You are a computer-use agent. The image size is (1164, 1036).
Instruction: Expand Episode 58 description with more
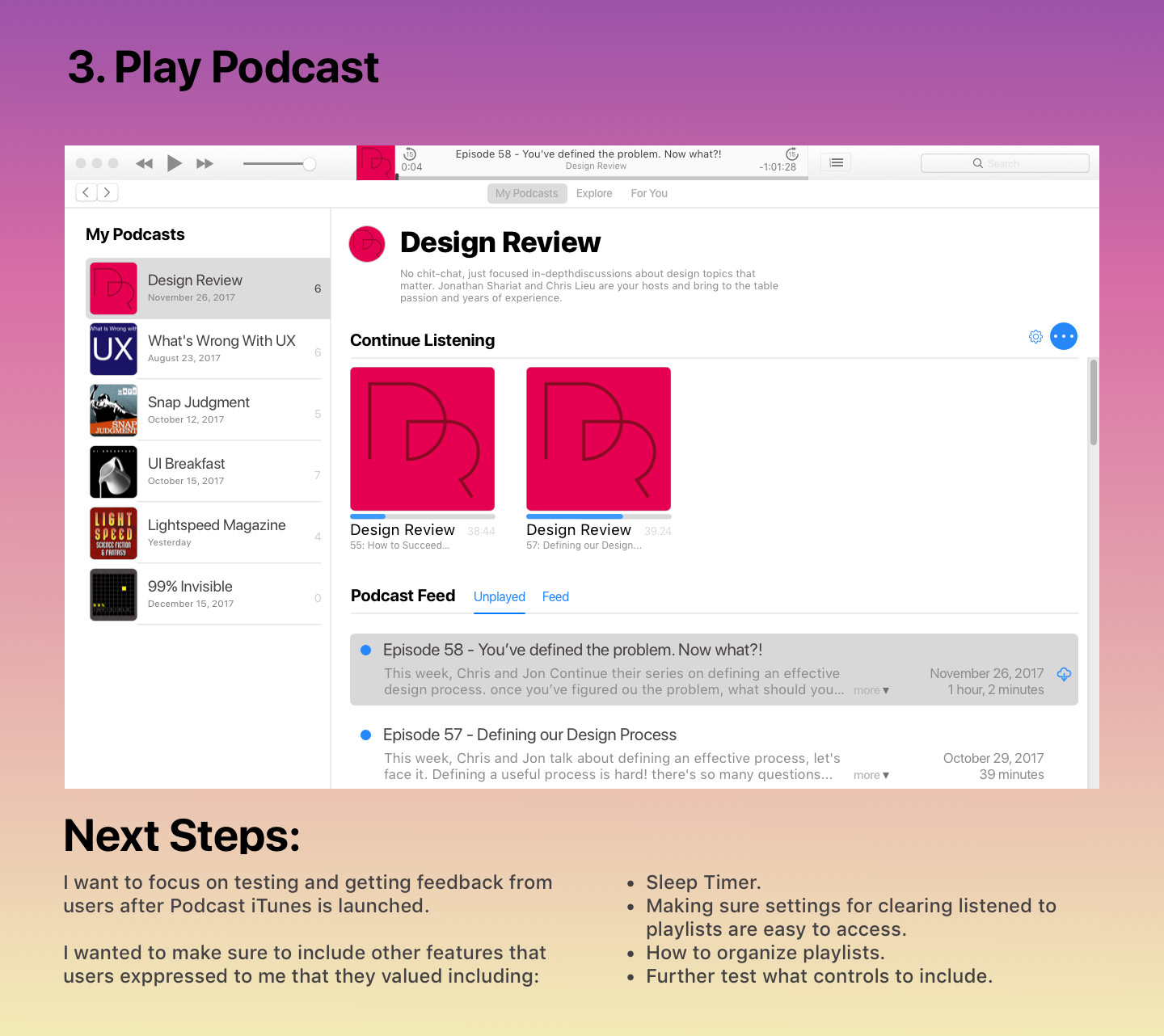click(x=871, y=690)
